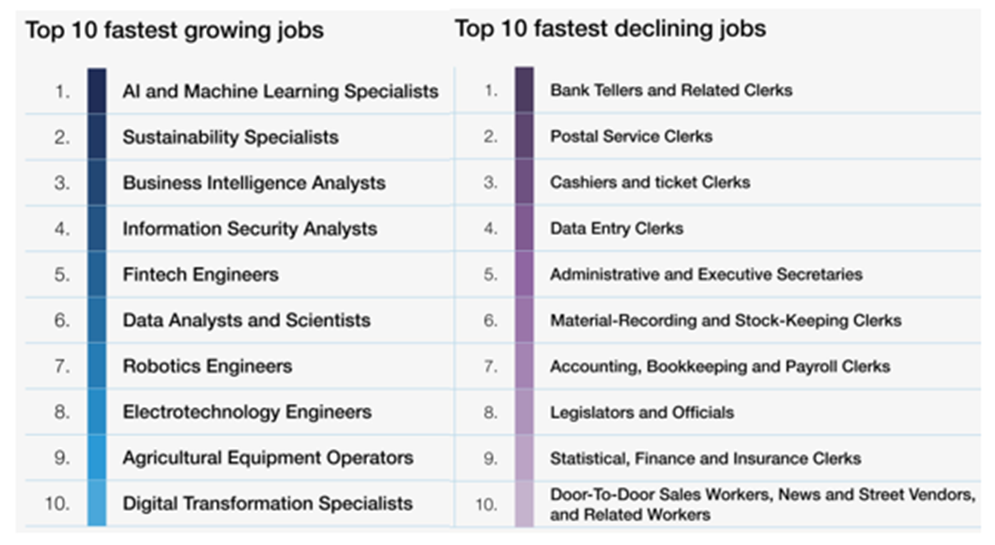This screenshot has height=545, width=995.
Task: Select the Data Entry Clerks entry
Action: pos(617,228)
